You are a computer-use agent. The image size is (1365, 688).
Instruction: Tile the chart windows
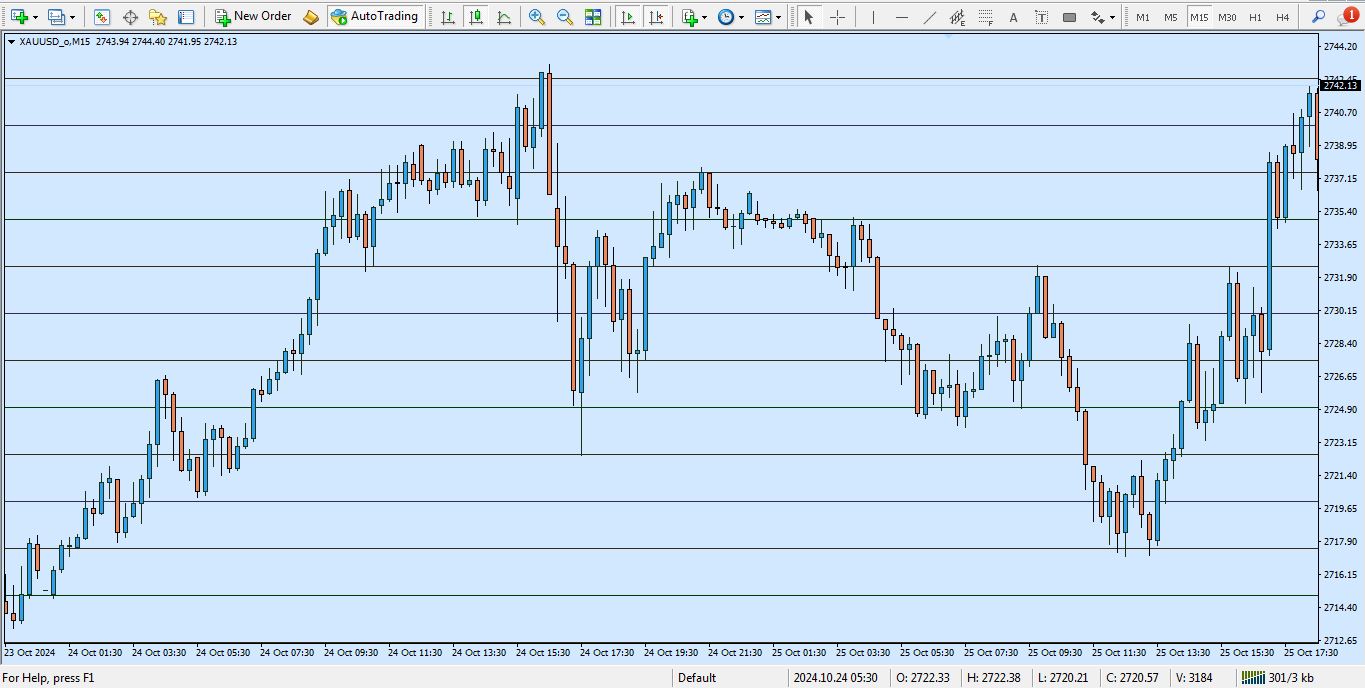(593, 17)
